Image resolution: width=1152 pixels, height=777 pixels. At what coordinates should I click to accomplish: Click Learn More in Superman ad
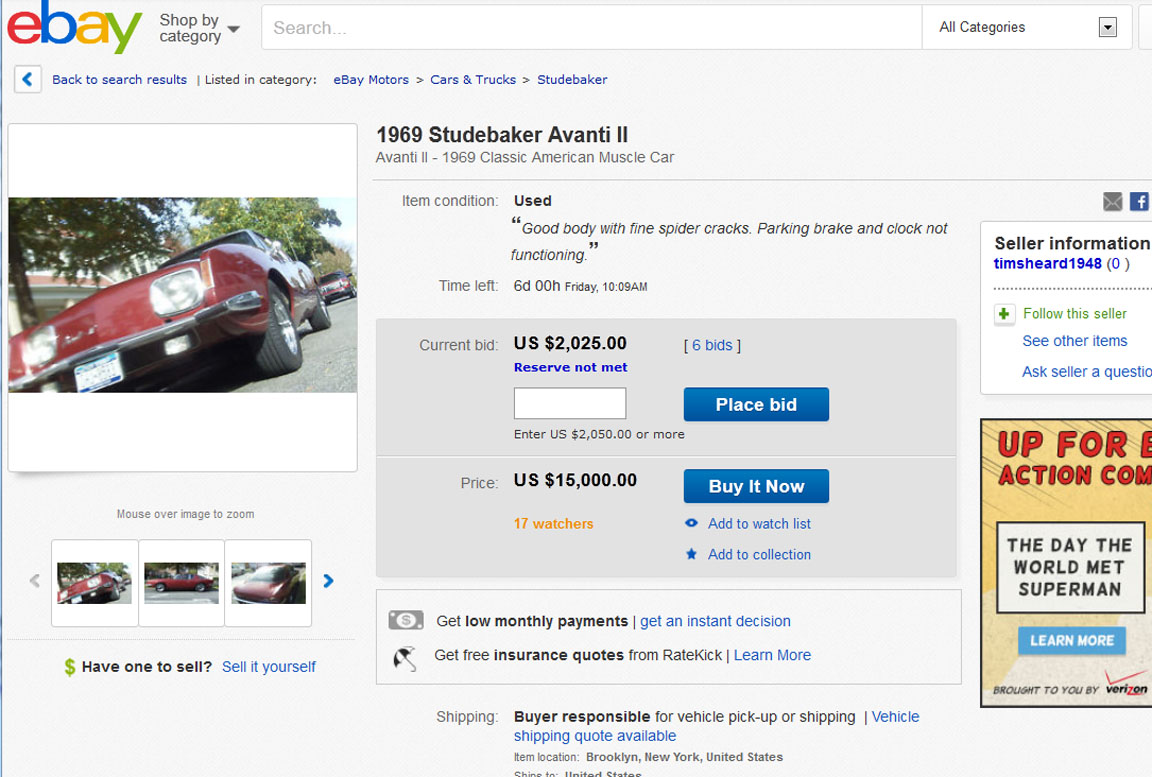pyautogui.click(x=1071, y=640)
